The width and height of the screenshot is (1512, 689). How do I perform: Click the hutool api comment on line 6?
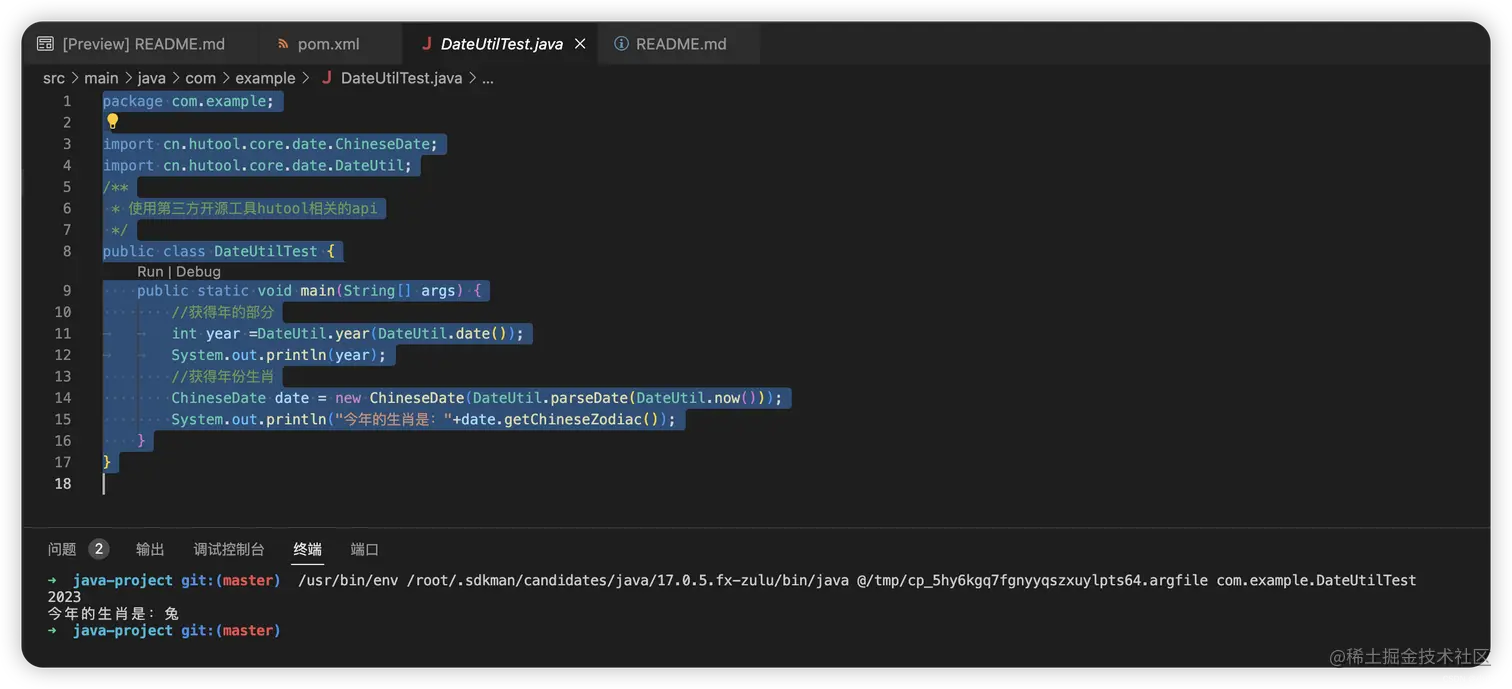coord(244,208)
